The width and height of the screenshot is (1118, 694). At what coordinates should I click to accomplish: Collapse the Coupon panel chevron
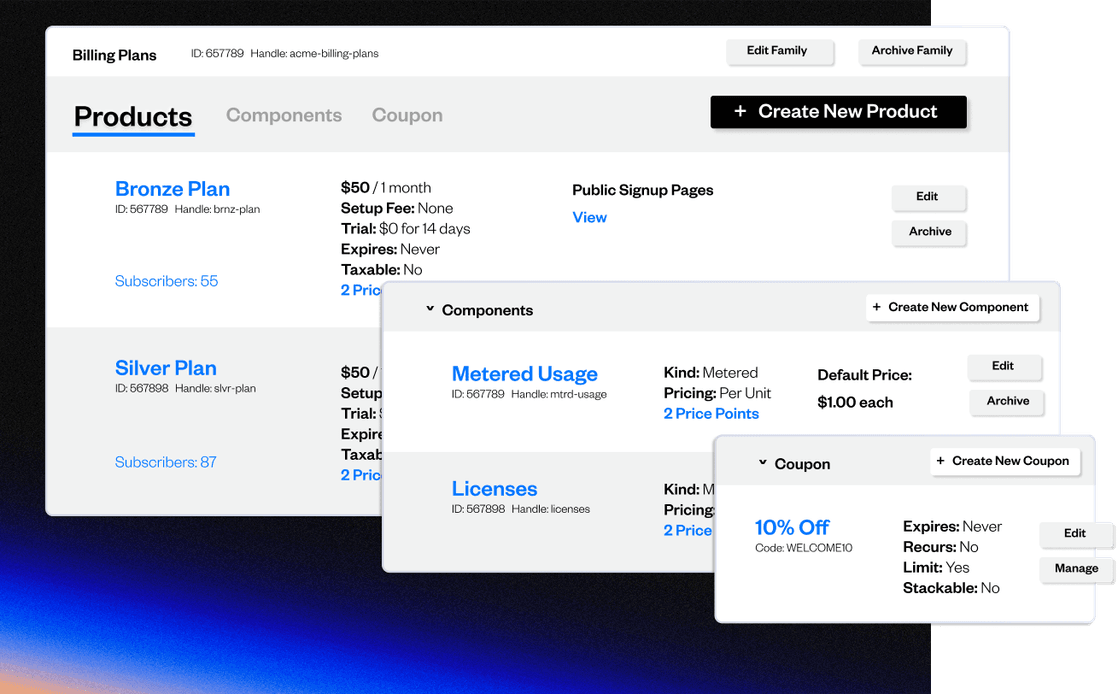(761, 463)
